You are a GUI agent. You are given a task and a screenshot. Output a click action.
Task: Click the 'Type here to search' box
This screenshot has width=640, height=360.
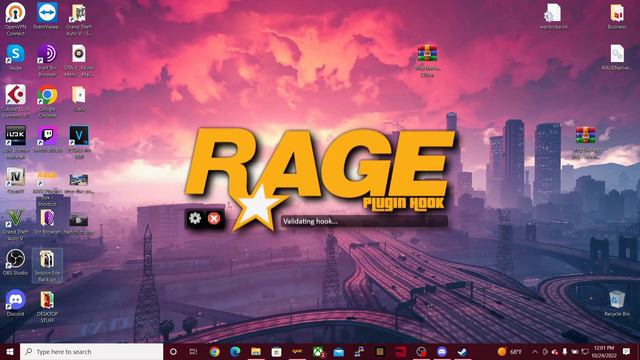pos(91,351)
